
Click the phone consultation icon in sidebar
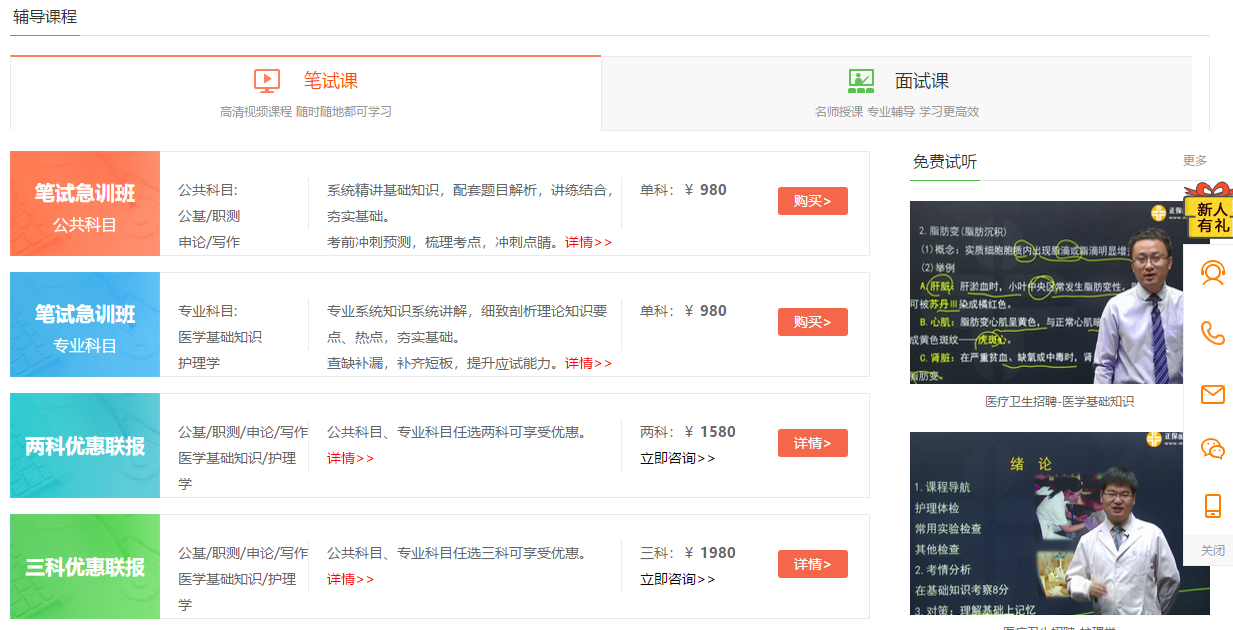[1212, 331]
